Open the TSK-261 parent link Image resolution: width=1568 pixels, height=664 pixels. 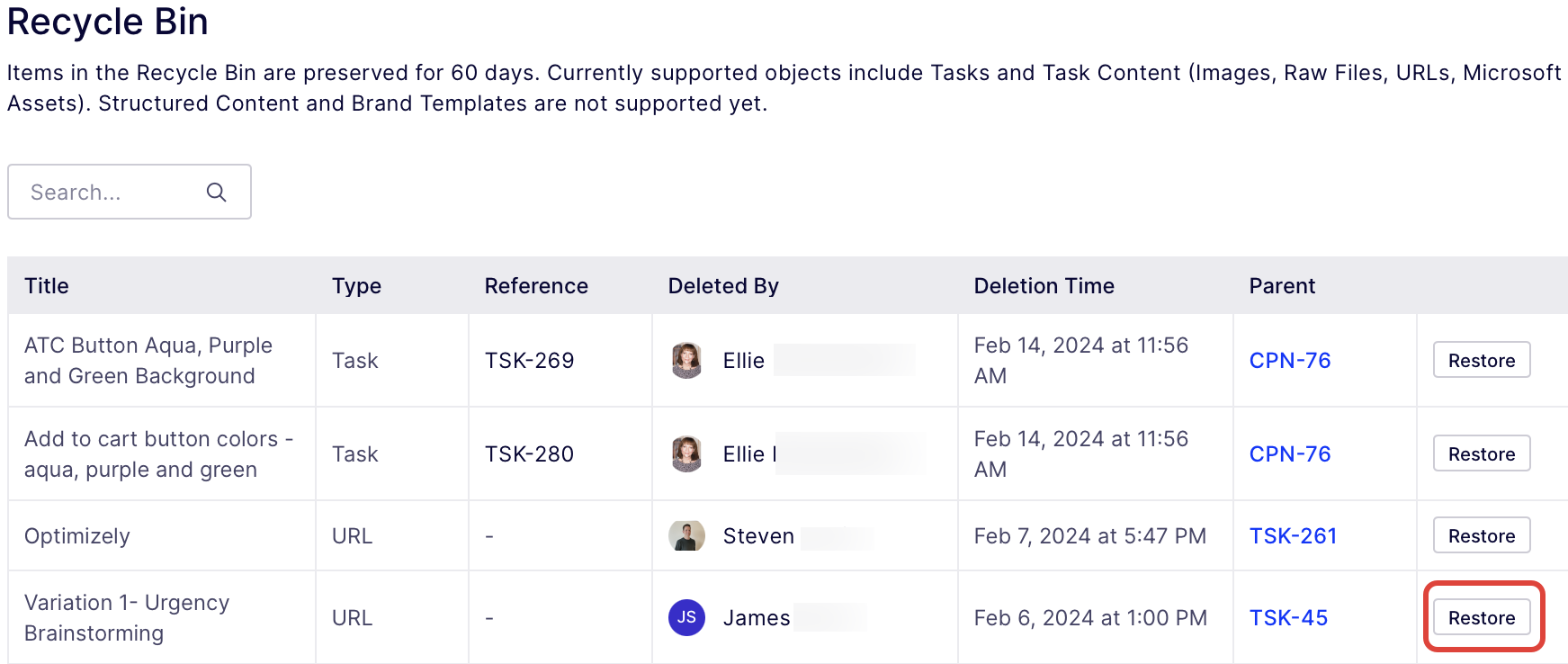(1293, 536)
